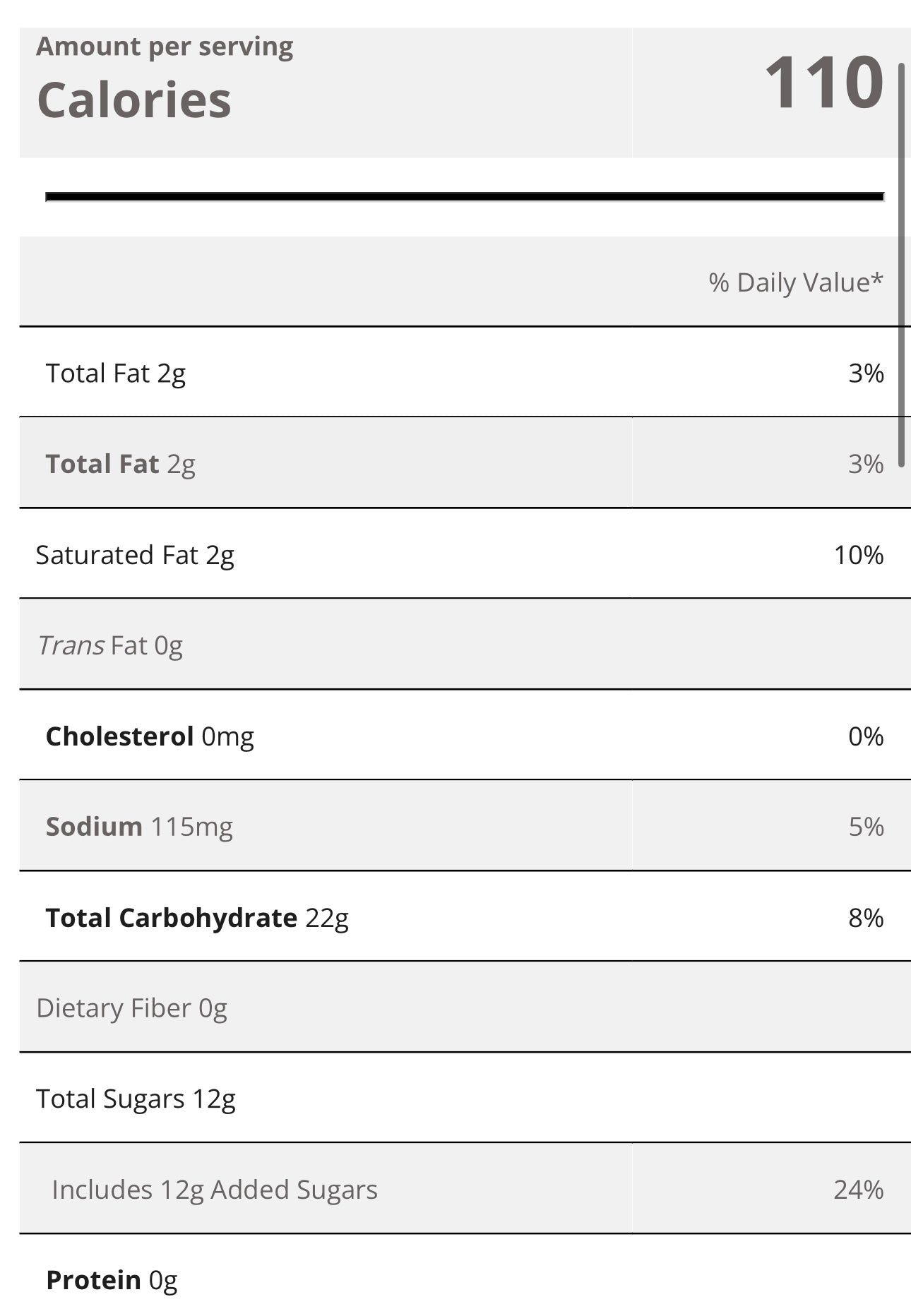Screen dimensions: 911x1316
Task: Click the "% Daily Value*" column header
Action: pos(795,282)
